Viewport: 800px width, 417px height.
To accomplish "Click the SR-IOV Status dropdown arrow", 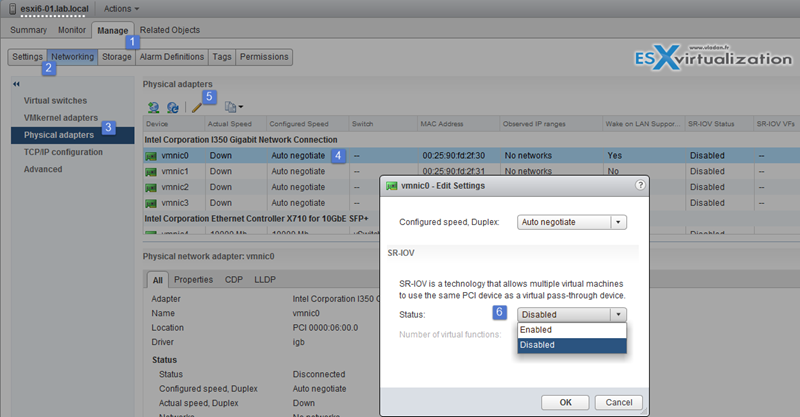I will 618,314.
